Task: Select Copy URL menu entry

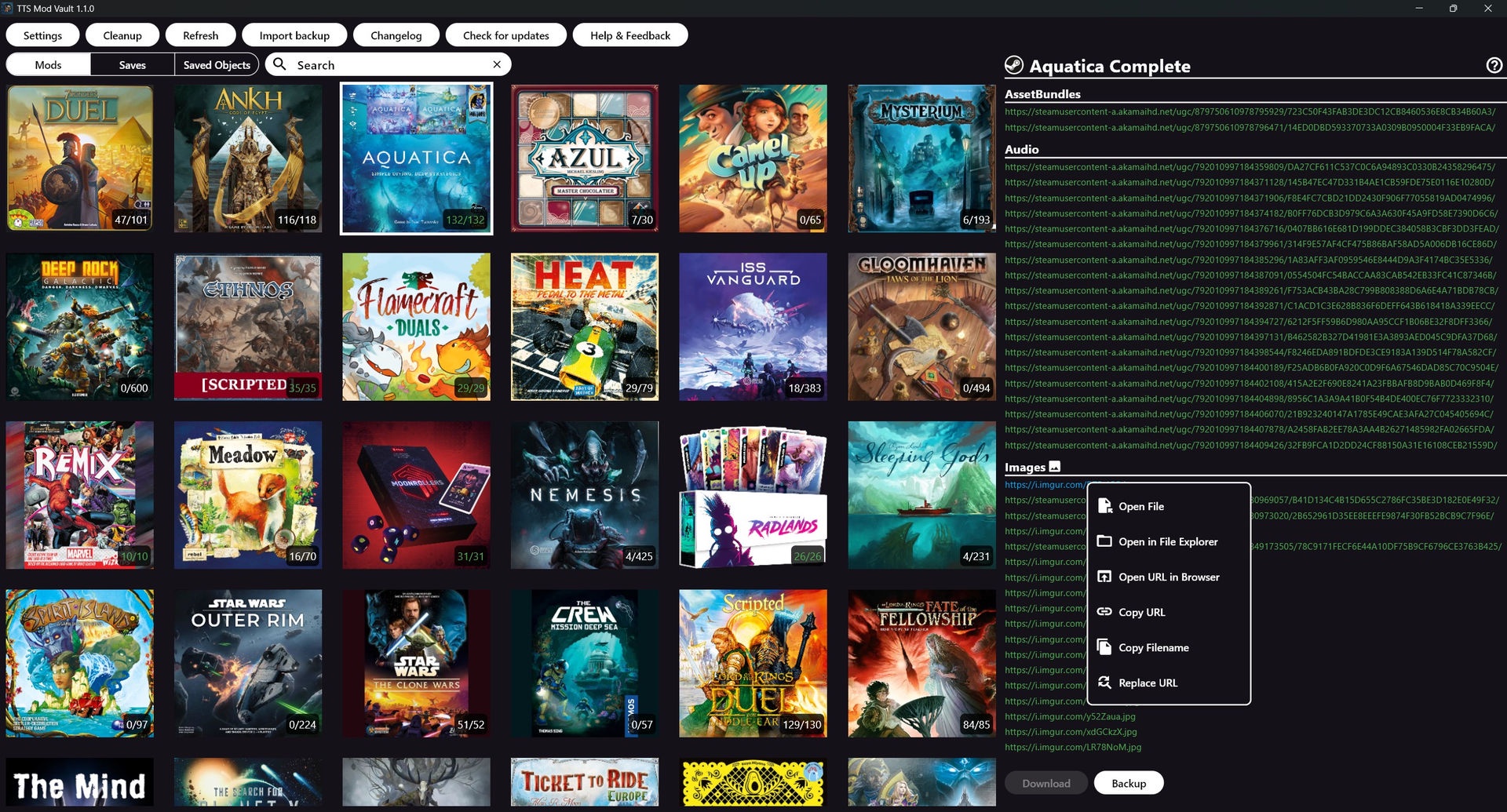Action: click(x=1169, y=612)
